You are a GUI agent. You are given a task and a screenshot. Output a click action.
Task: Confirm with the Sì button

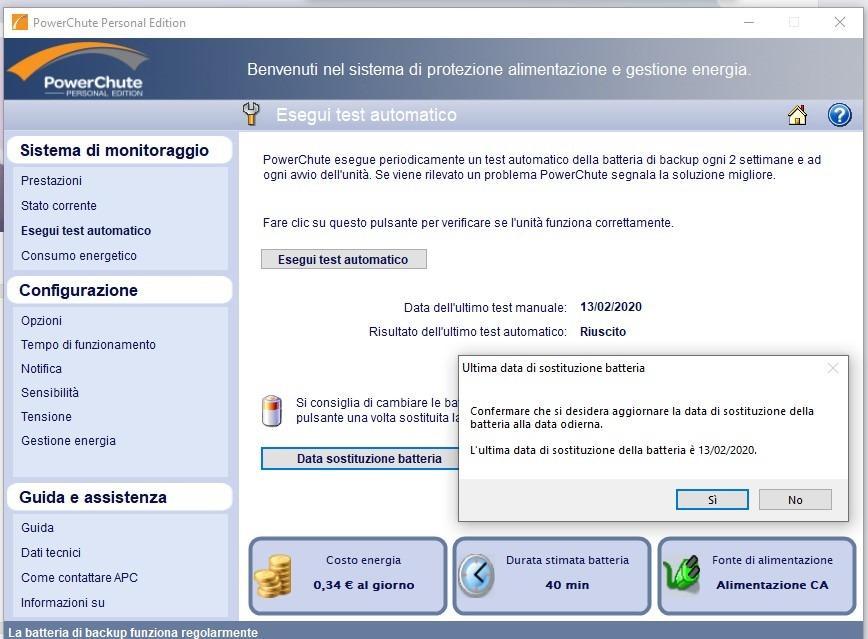[712, 499]
